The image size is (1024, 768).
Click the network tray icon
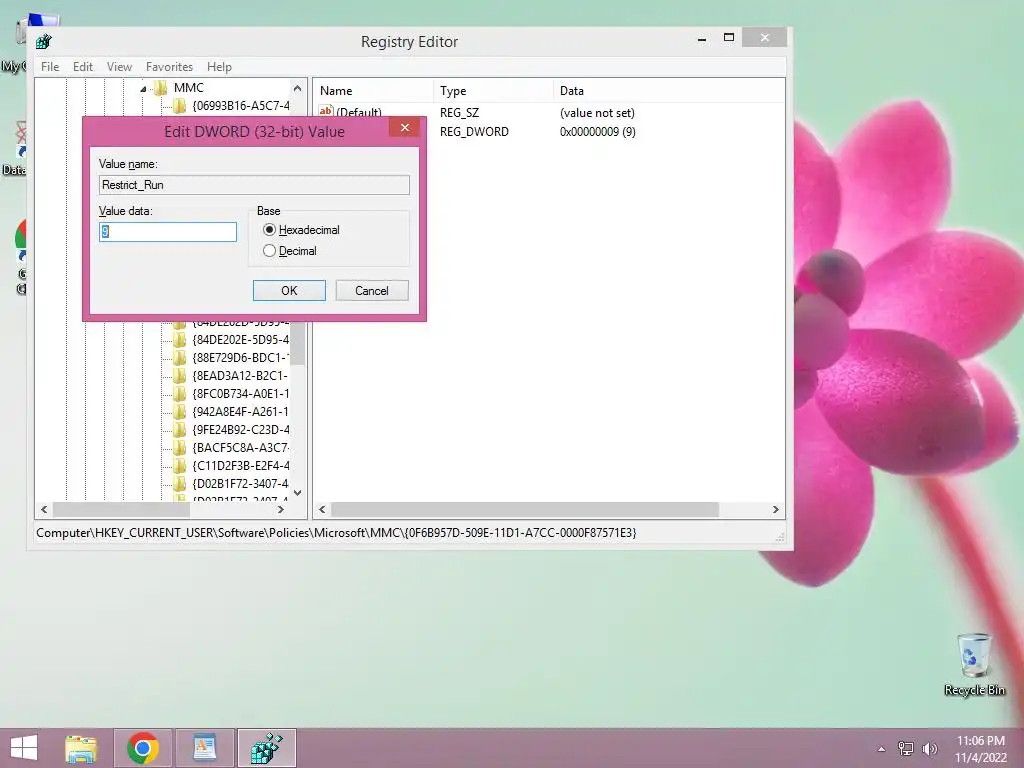tap(906, 749)
